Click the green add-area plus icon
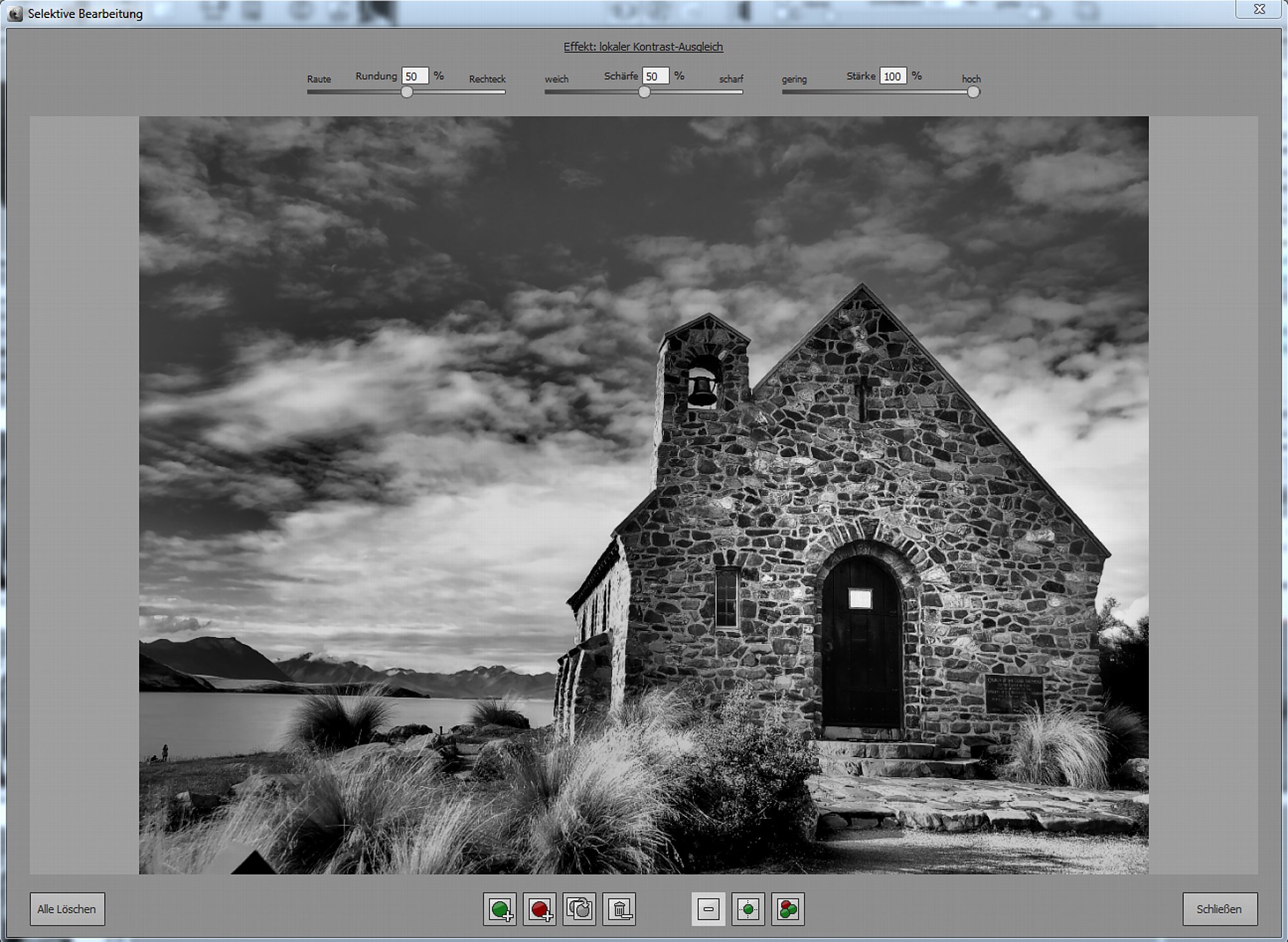This screenshot has width=1288, height=942. 500,909
